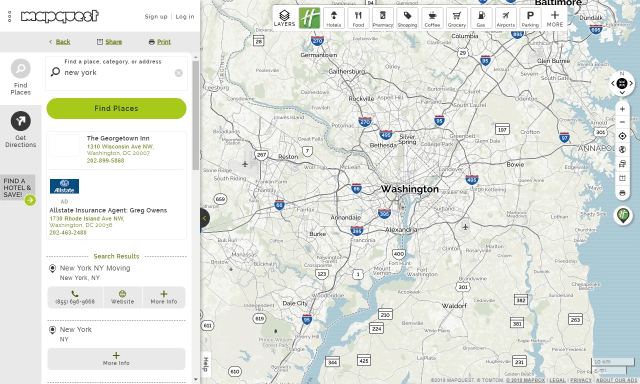Image resolution: width=640 pixels, height=384 pixels.
Task: Click the green Find Places button
Action: (x=116, y=109)
